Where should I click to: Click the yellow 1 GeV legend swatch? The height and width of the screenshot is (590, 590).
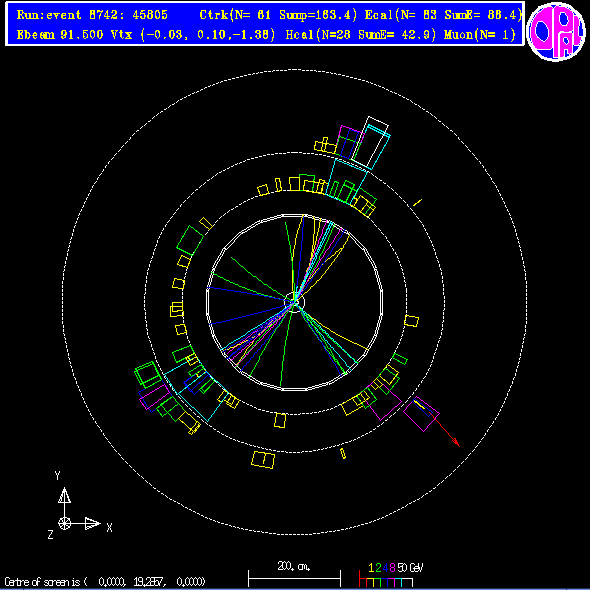coord(371,582)
